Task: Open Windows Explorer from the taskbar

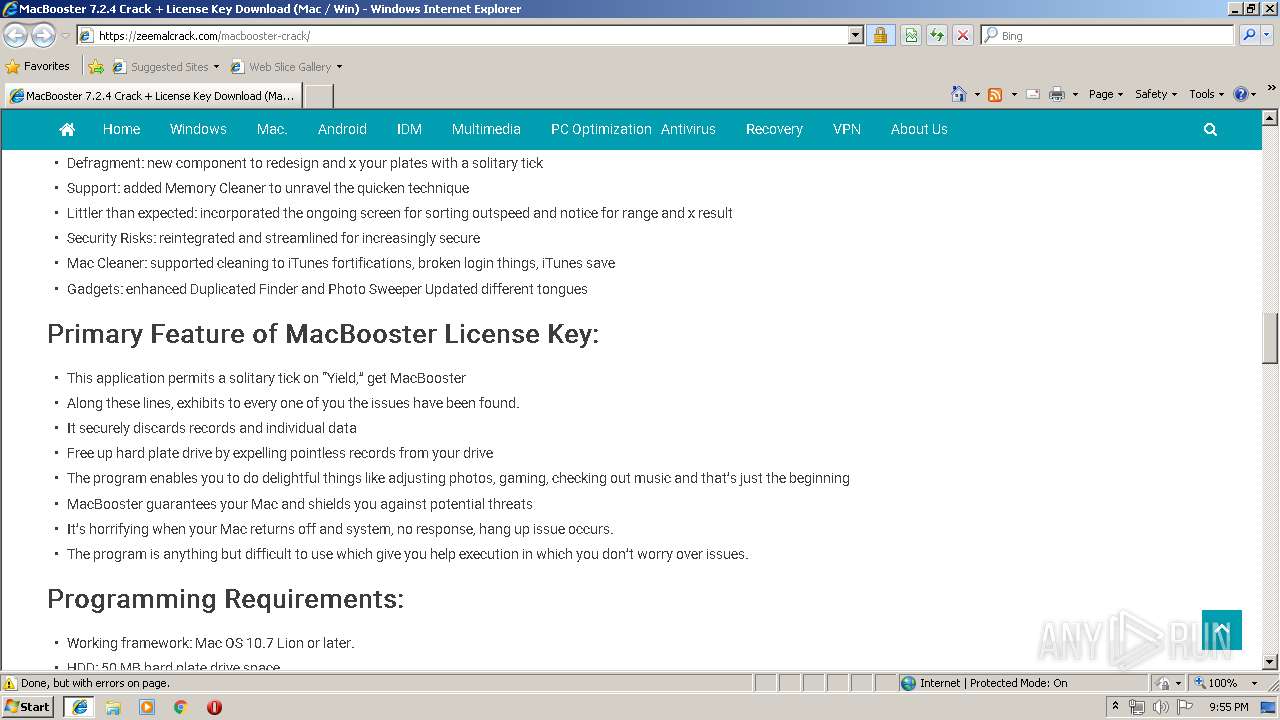Action: 113,707
